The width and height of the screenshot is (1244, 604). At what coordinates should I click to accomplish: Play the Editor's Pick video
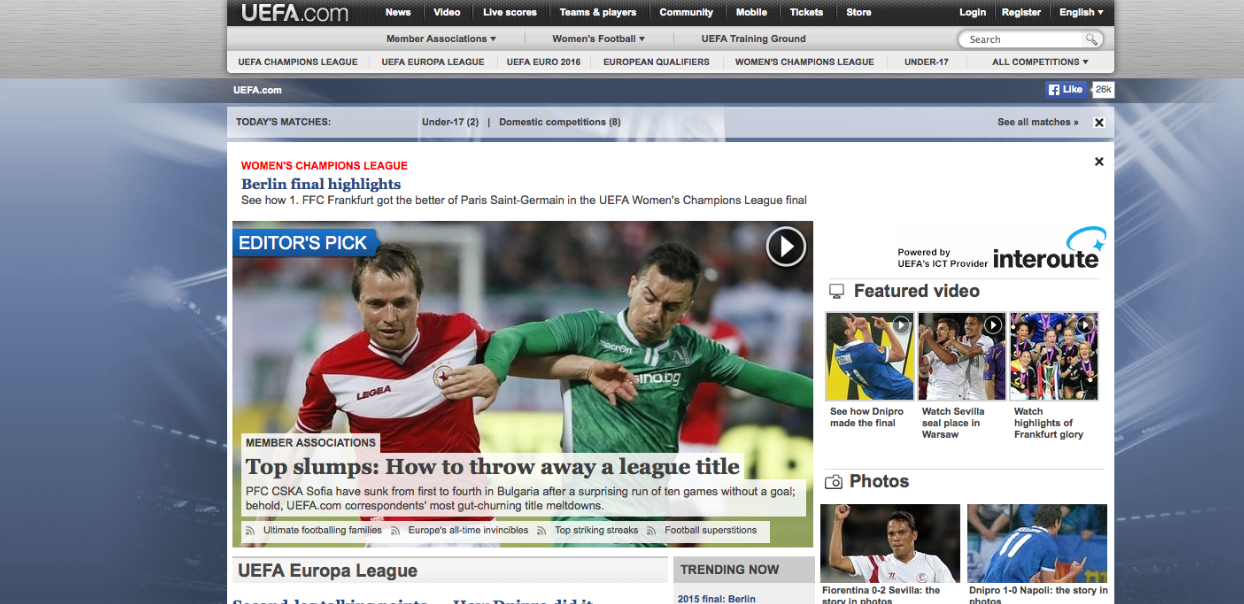[786, 246]
